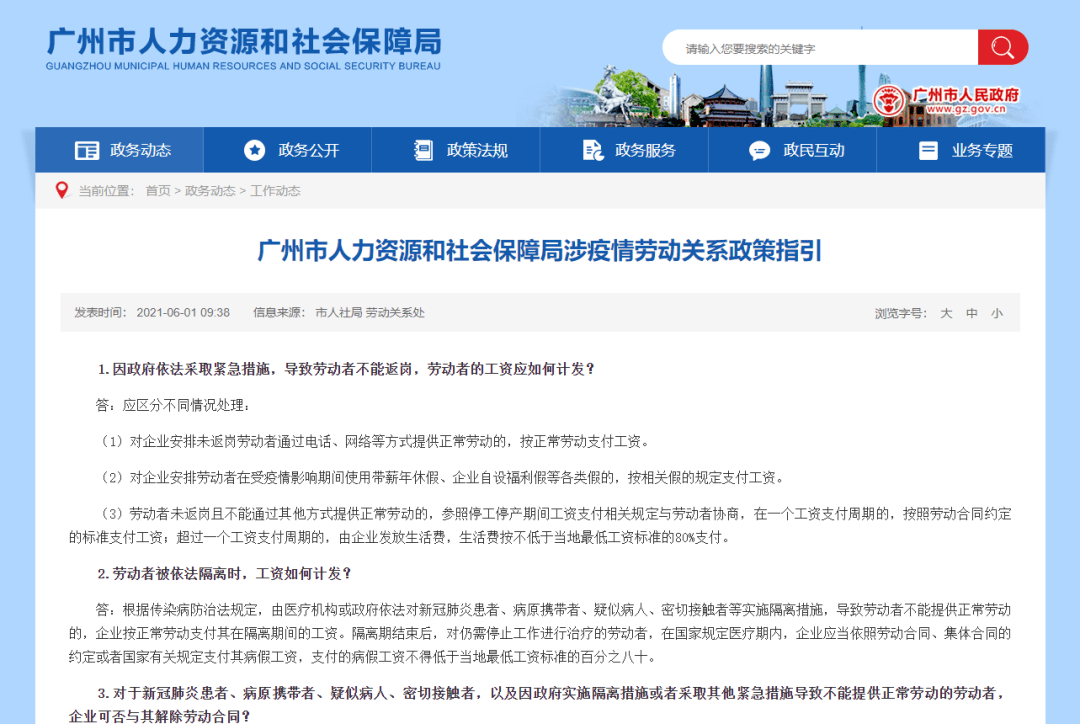Select 大 to enlarge the font size
Screen dimensions: 1080x724
(x=945, y=312)
